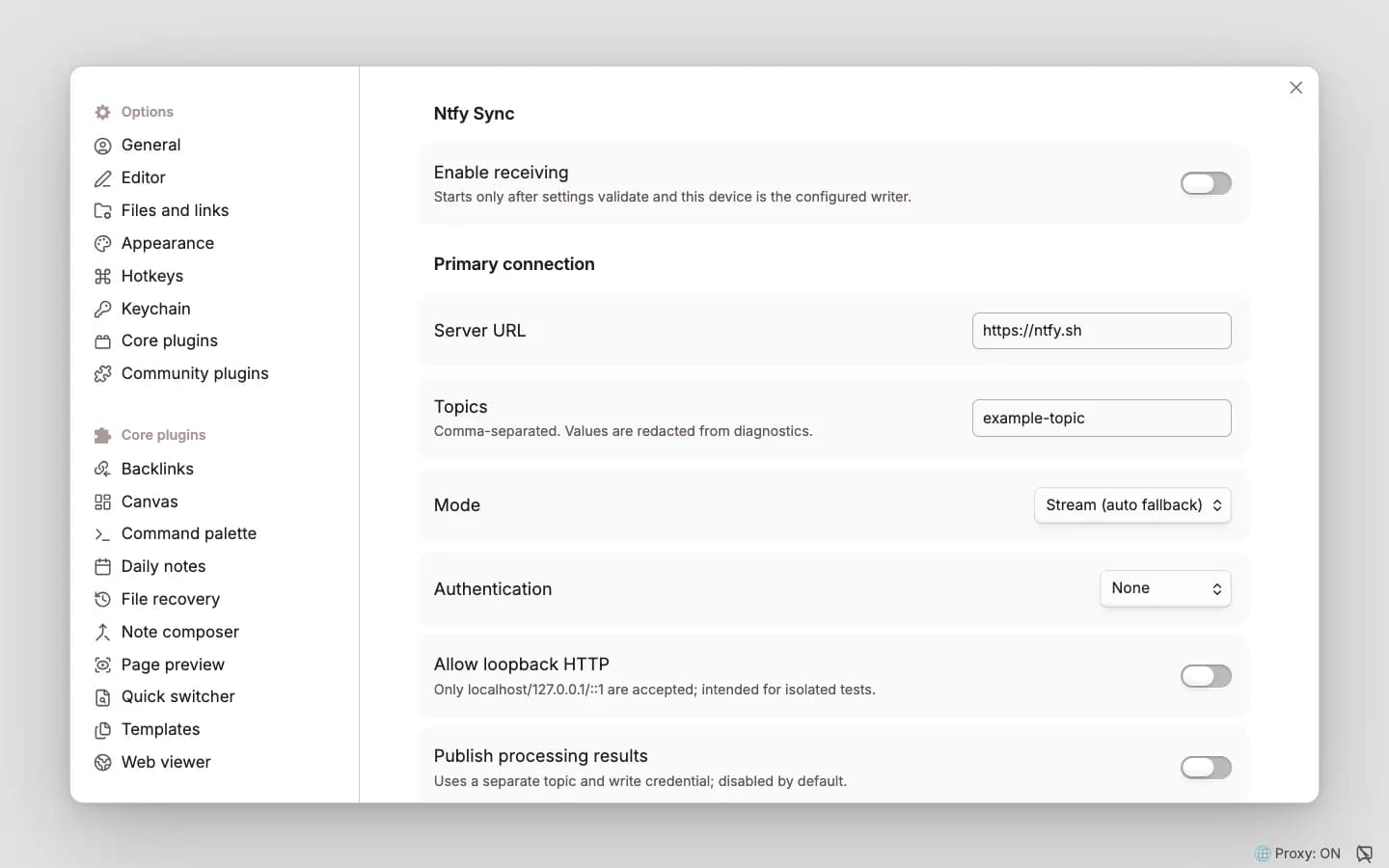Image resolution: width=1389 pixels, height=868 pixels.
Task: Click the Command palette terminal icon
Action: (x=103, y=534)
